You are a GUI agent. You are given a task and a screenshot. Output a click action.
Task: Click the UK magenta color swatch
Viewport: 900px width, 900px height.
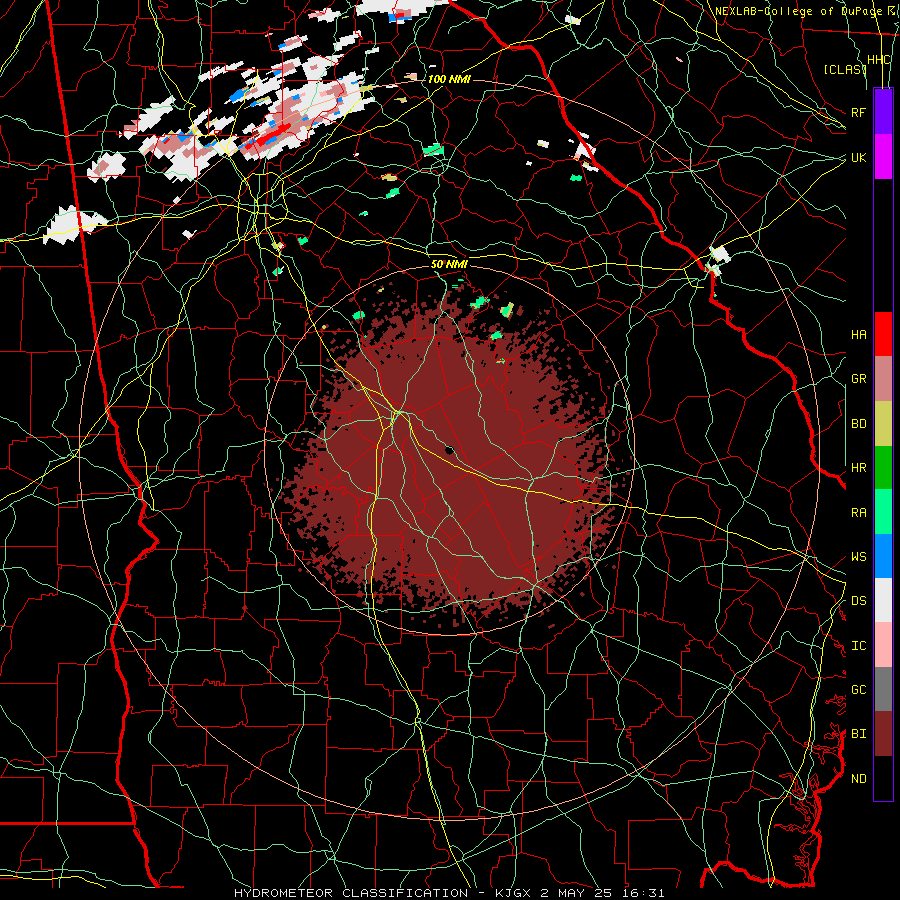click(883, 157)
